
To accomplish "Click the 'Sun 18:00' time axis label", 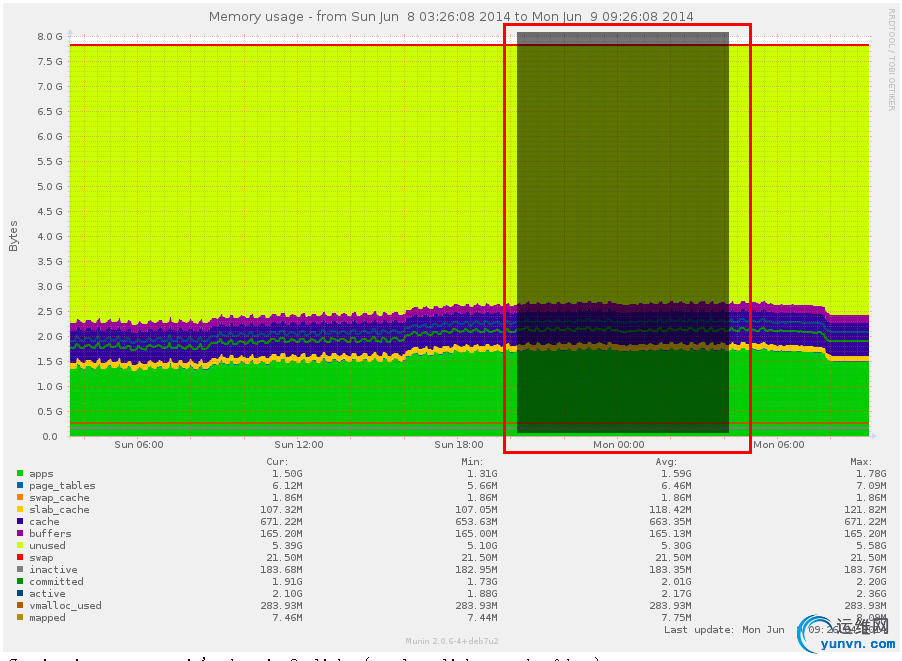I will tap(458, 445).
